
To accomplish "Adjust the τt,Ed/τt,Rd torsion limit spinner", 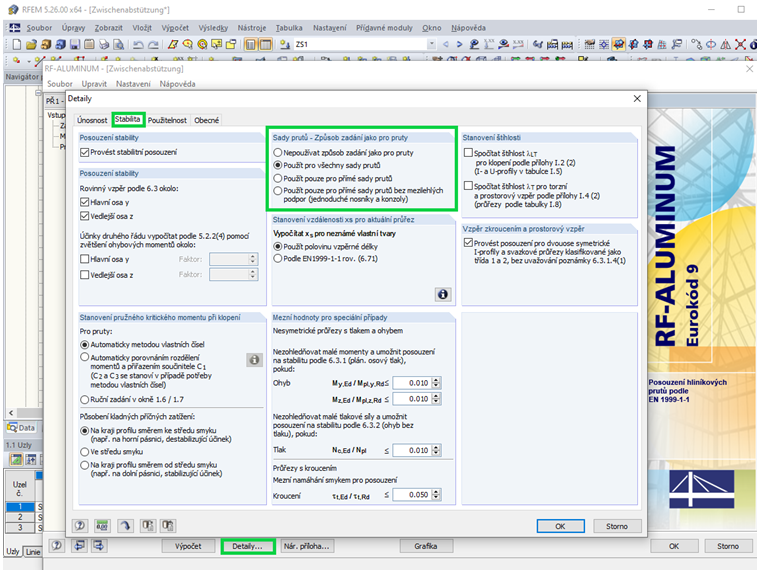I will (436, 495).
